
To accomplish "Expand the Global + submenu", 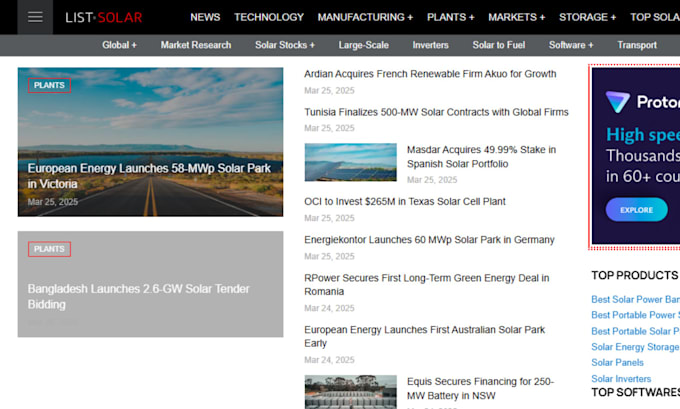I will click(119, 45).
